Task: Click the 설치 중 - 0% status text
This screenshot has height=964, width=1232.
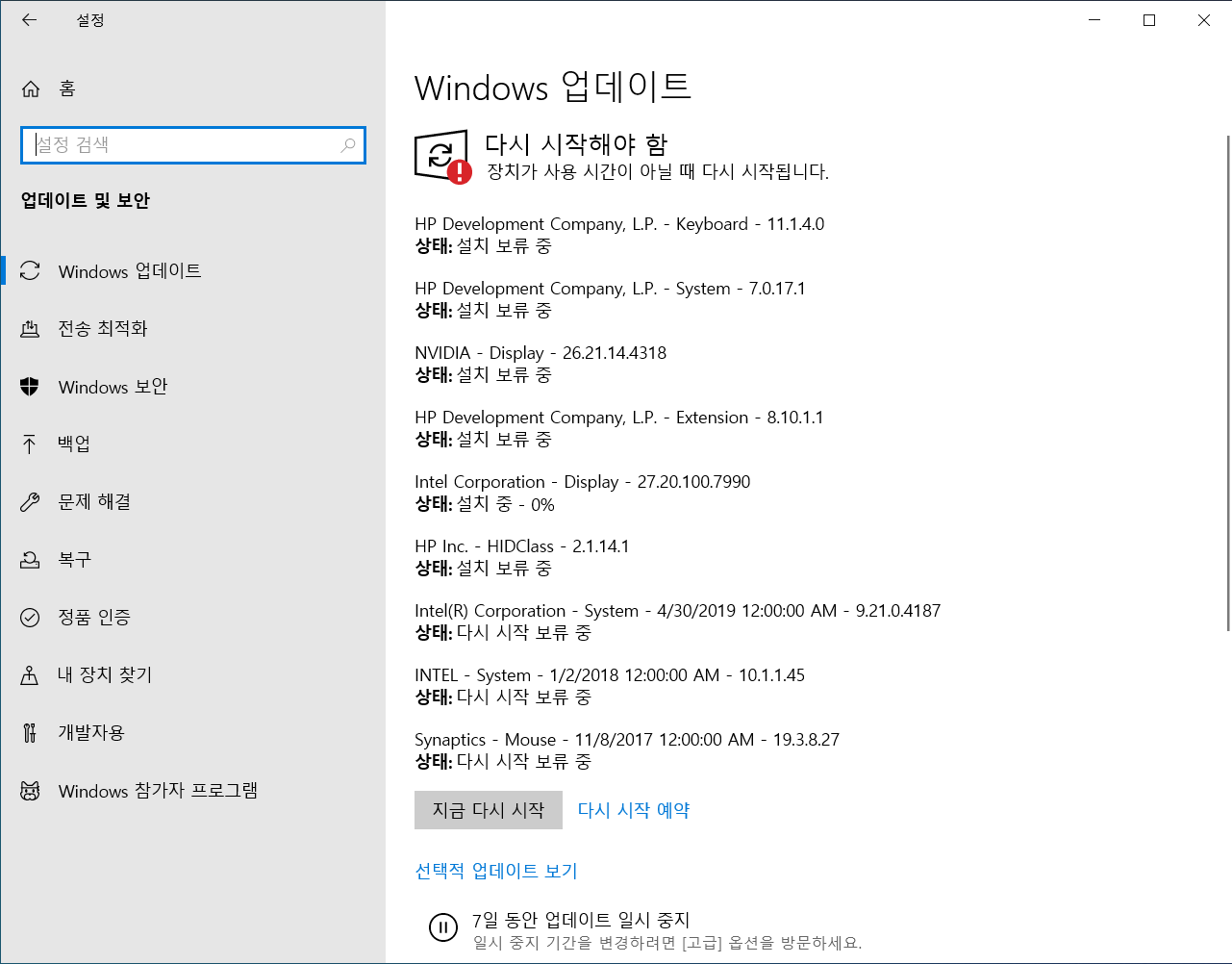Action: 506,505
